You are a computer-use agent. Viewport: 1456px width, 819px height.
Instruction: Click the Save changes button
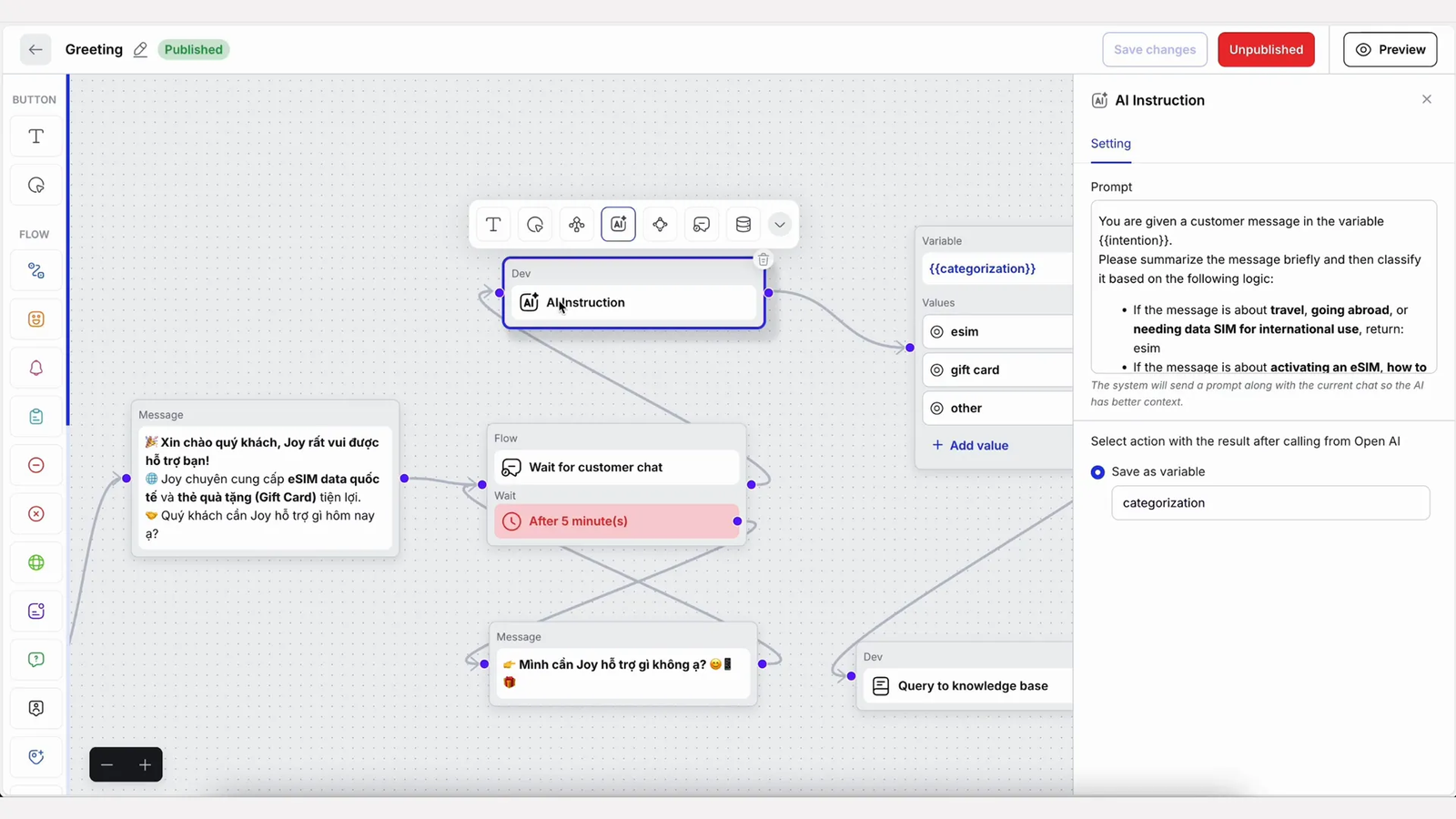coord(1155,49)
